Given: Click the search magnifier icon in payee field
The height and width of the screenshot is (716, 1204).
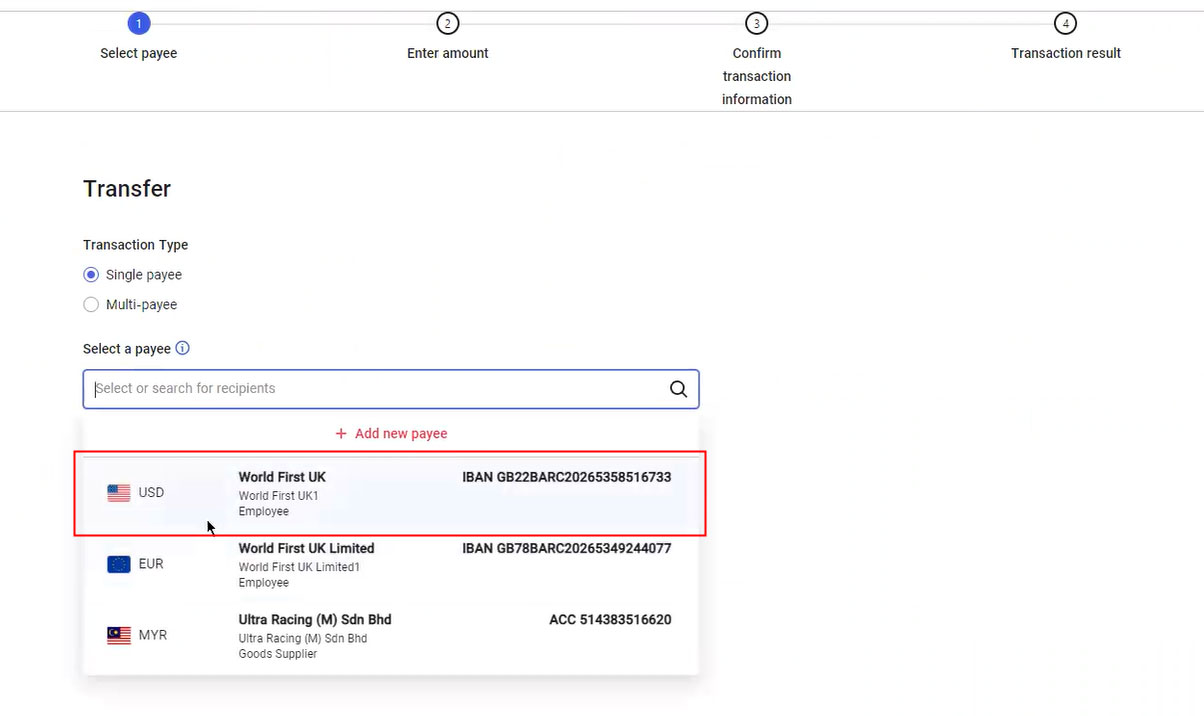Looking at the screenshot, I should (678, 389).
